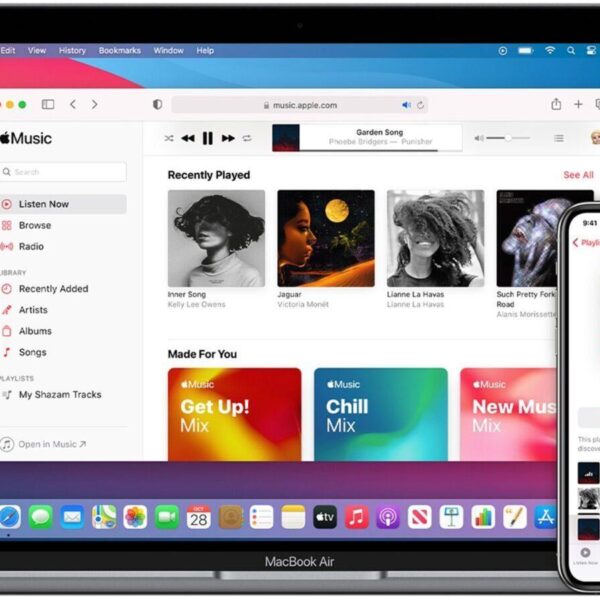Click the Apple Music search field
The image size is (600, 600).
(63, 172)
